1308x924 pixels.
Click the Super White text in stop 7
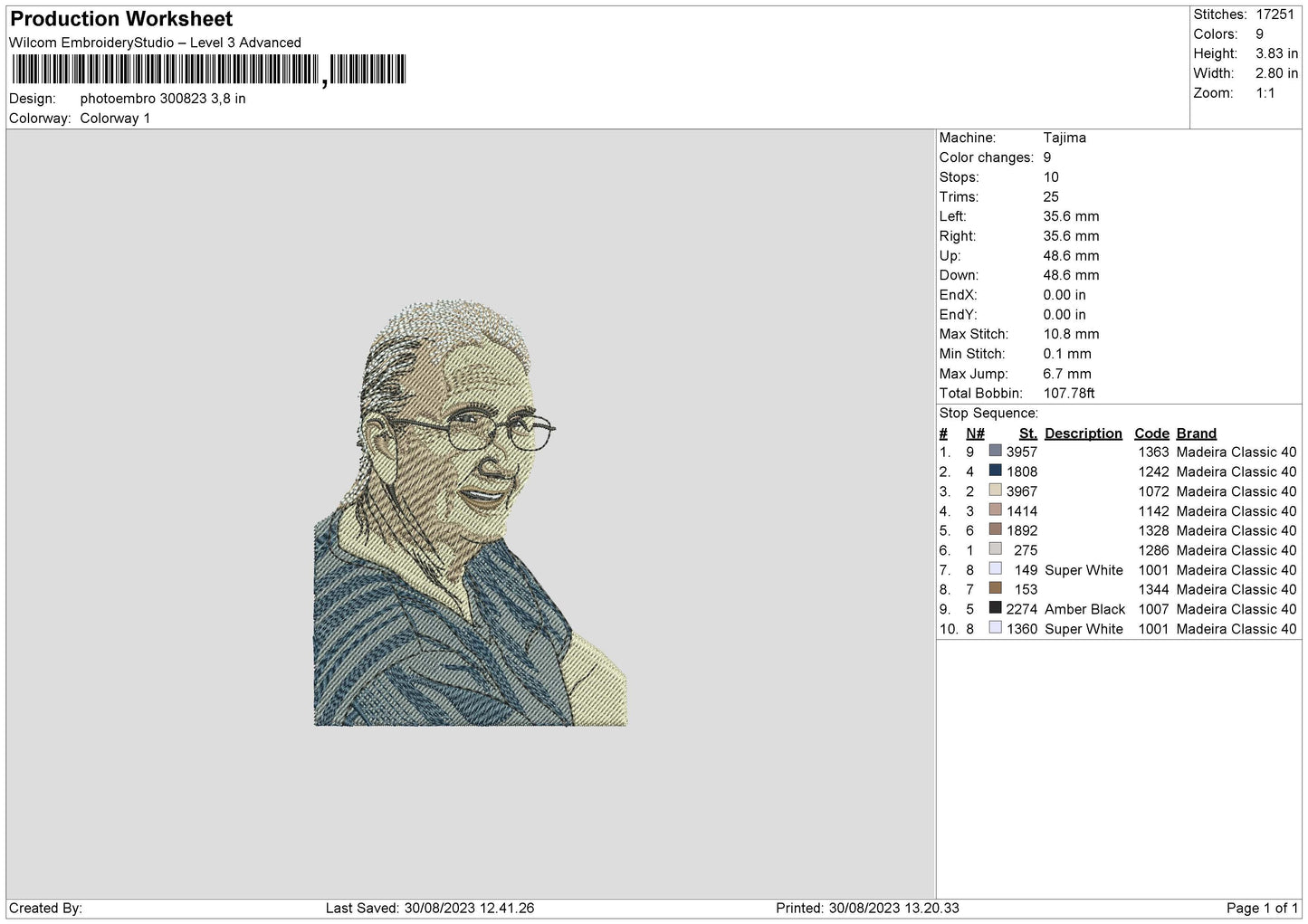[x=1084, y=570]
